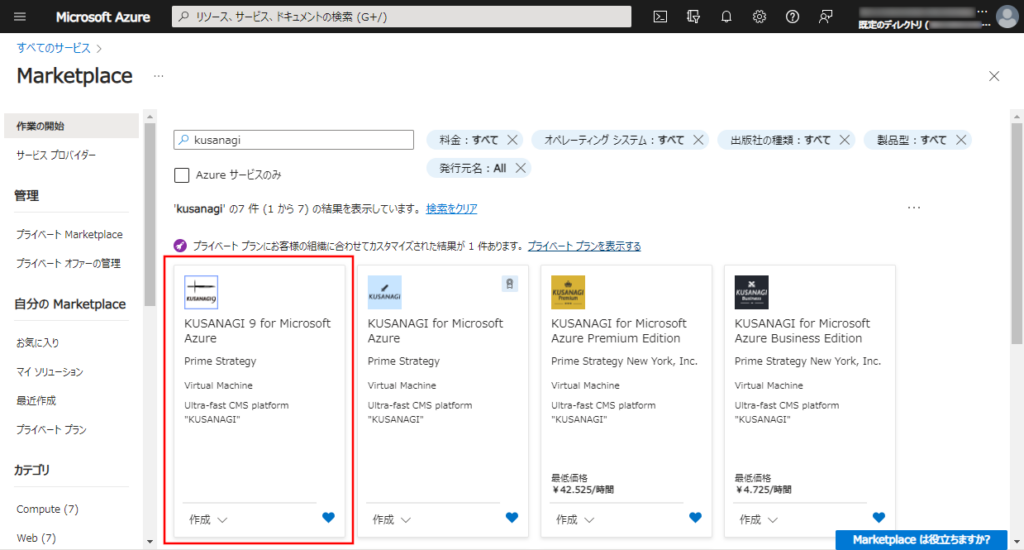The image size is (1024, 550).
Task: Open プライベート Marketplace in the sidebar
Action: [x=69, y=235]
